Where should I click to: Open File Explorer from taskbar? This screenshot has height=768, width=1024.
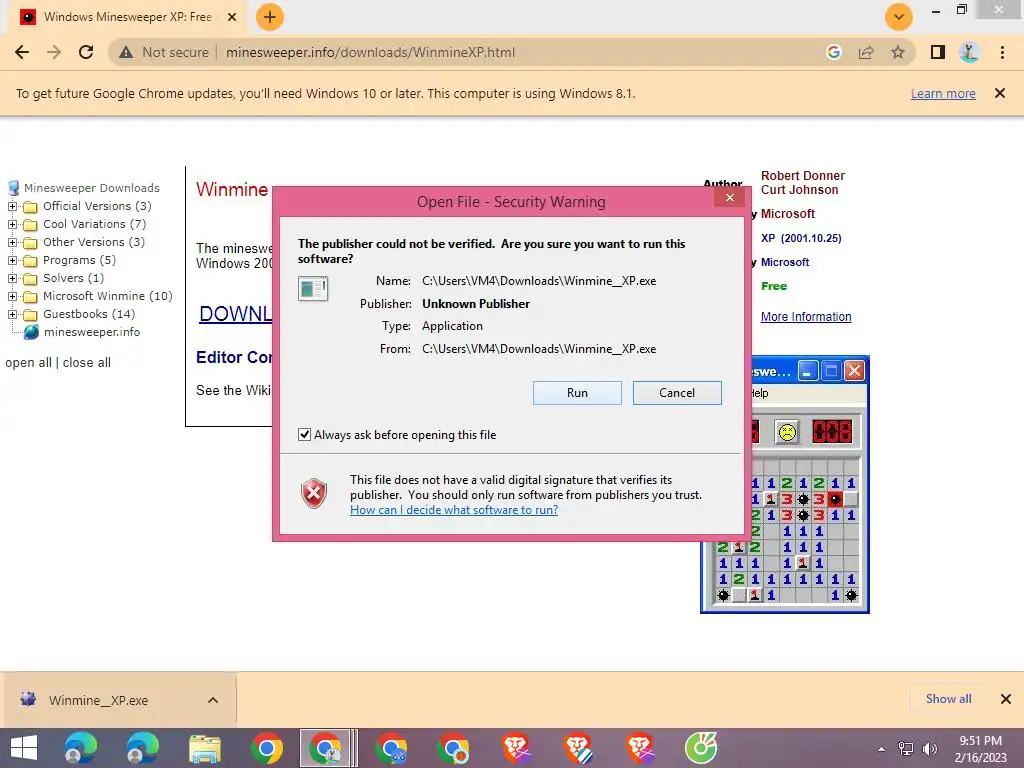(x=204, y=748)
